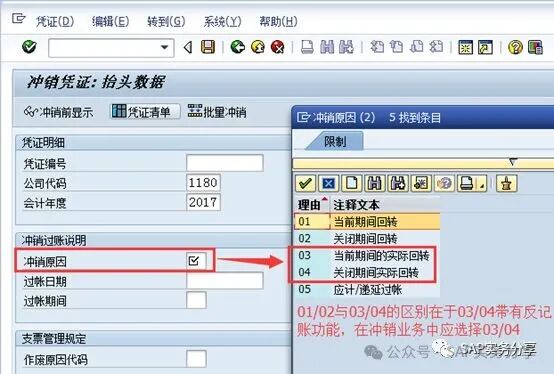
Task: Switch to the 限制 tab in popup
Action: [335, 142]
